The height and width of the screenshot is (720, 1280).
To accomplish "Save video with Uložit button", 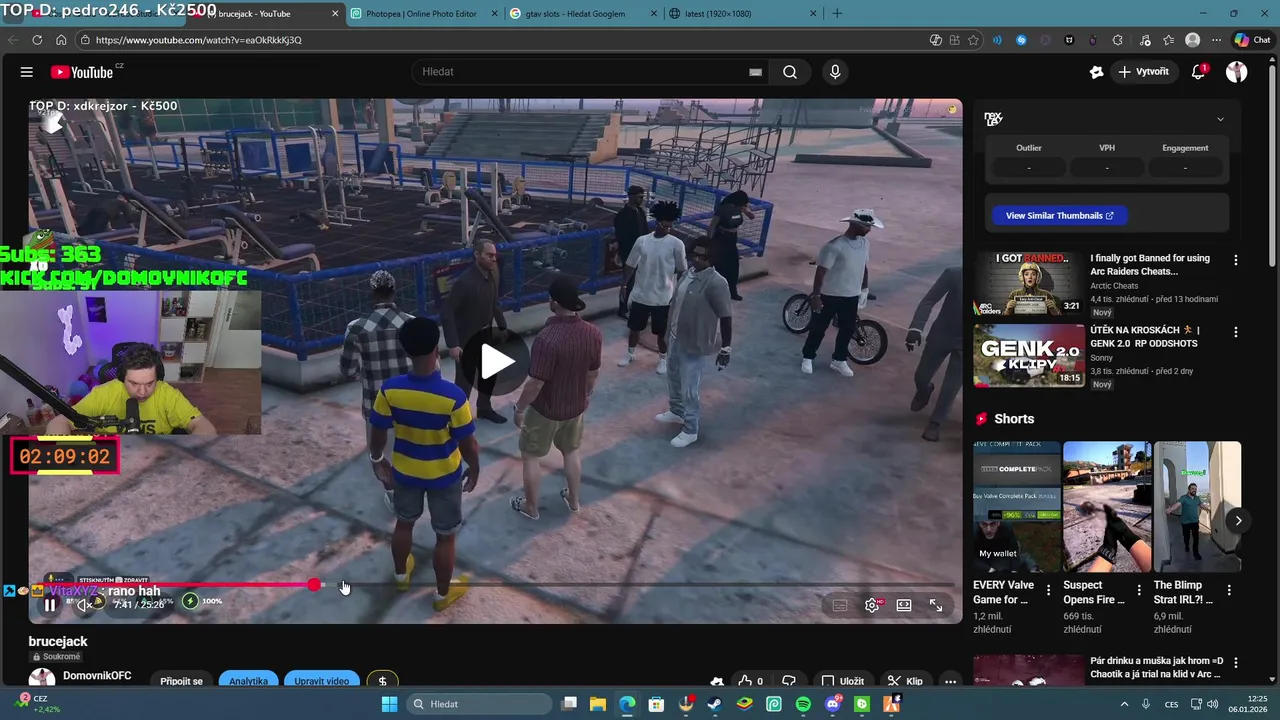I will tap(843, 681).
